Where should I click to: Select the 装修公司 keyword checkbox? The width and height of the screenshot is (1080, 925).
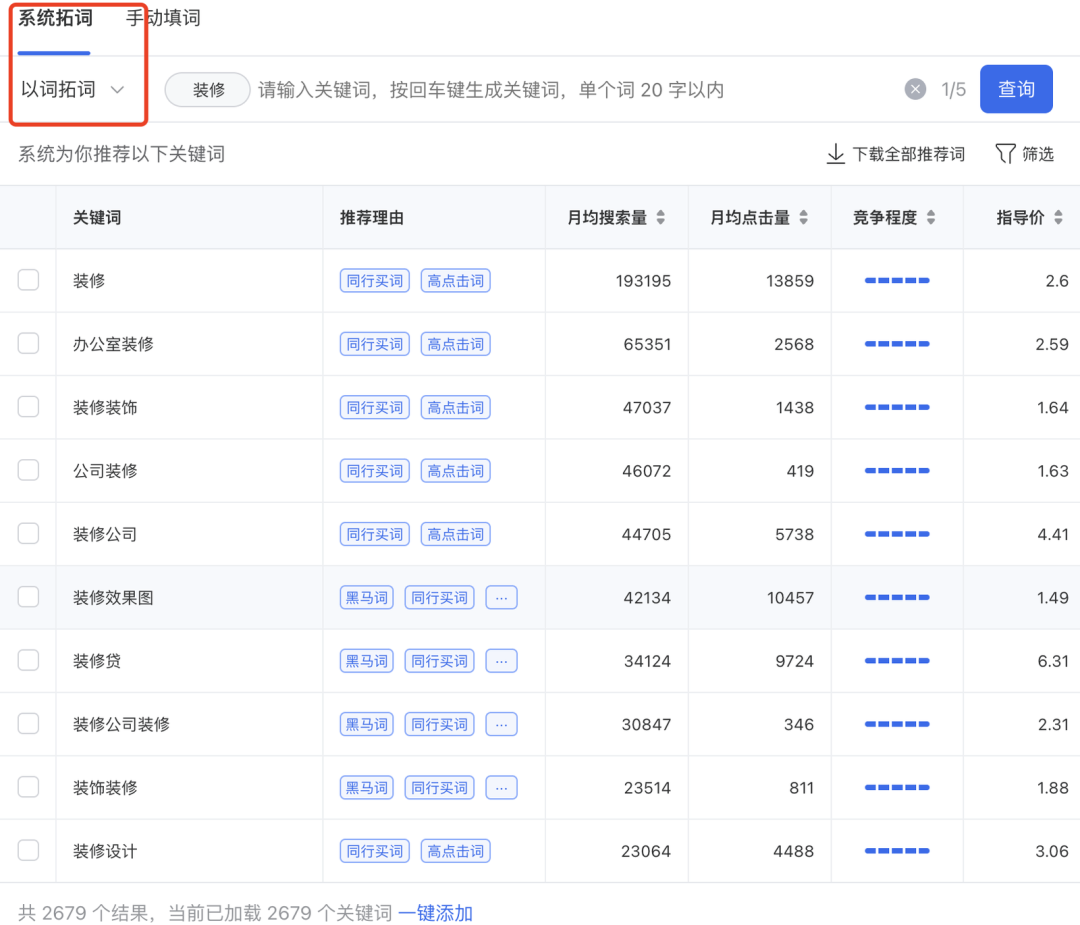[x=28, y=534]
